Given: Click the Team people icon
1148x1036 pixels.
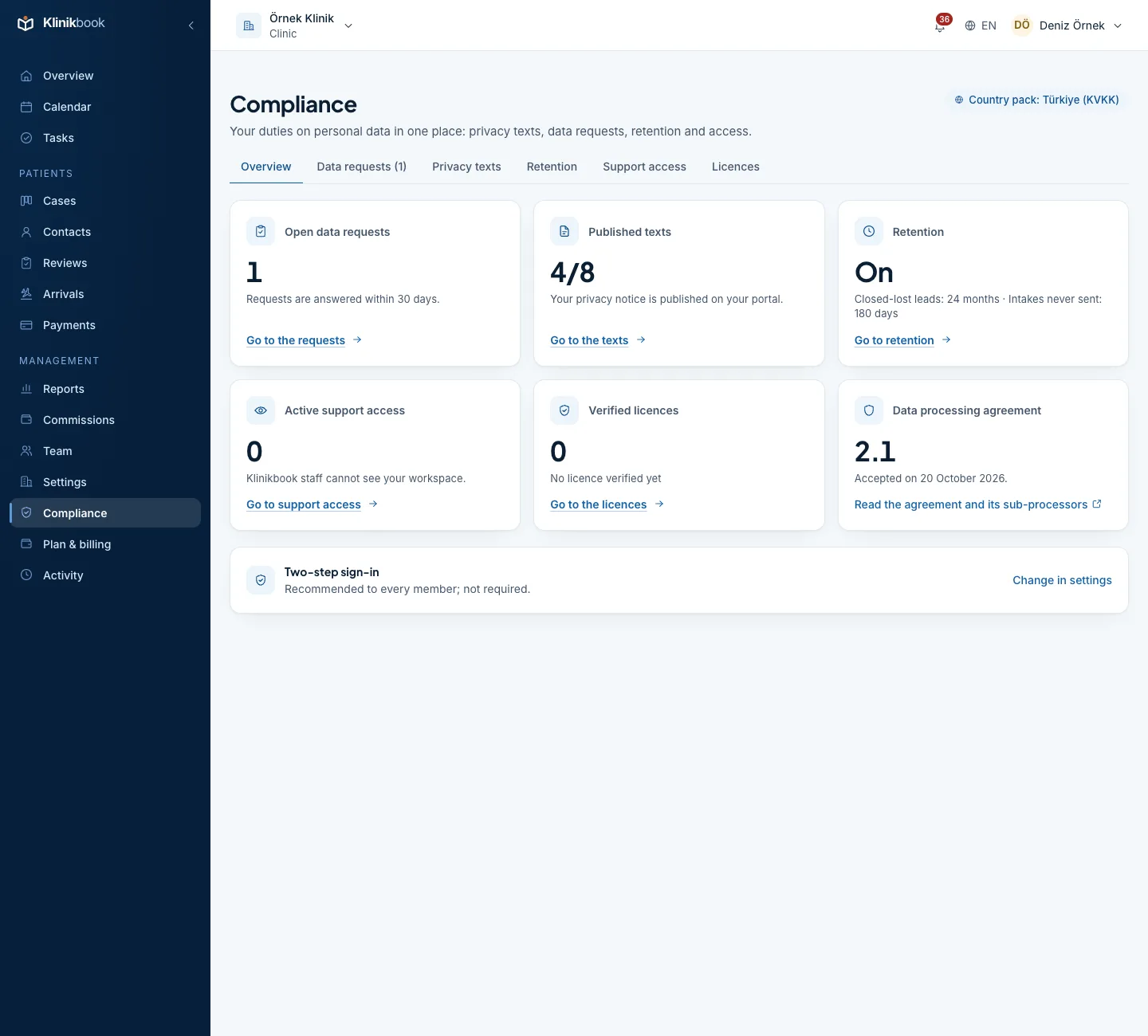Looking at the screenshot, I should [26, 451].
